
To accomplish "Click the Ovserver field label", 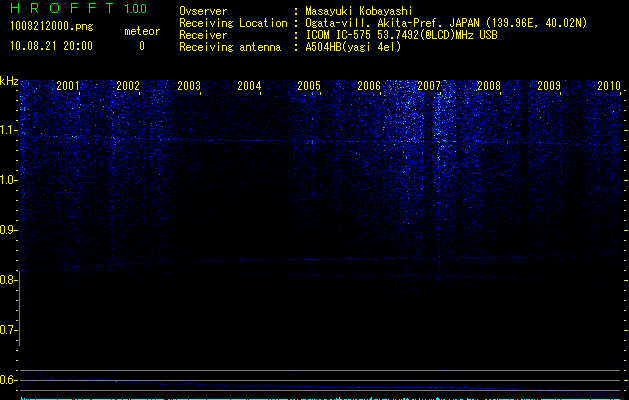I will point(203,11).
